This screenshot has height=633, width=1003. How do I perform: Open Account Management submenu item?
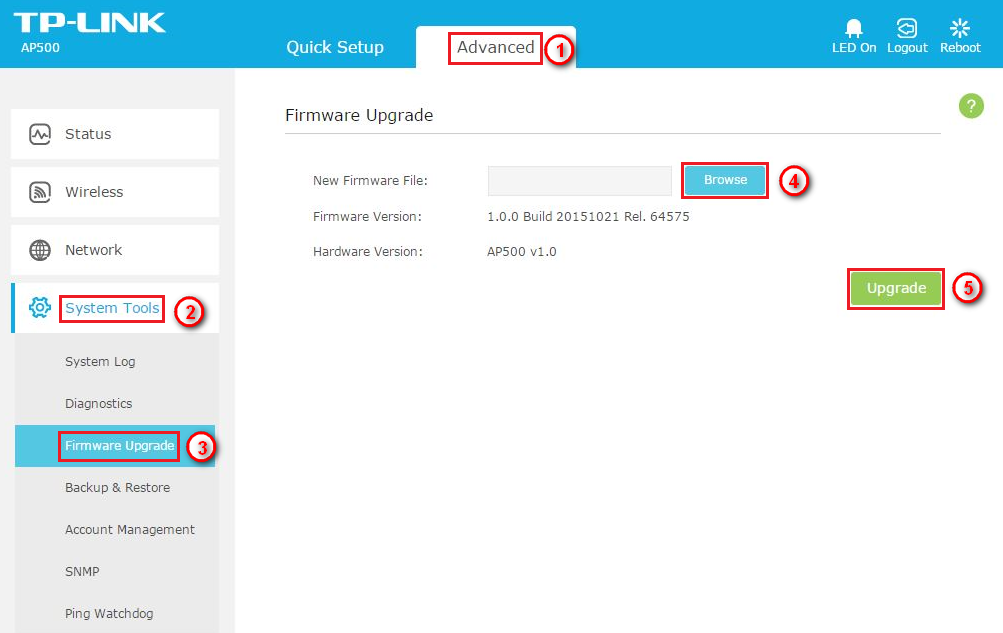130,529
